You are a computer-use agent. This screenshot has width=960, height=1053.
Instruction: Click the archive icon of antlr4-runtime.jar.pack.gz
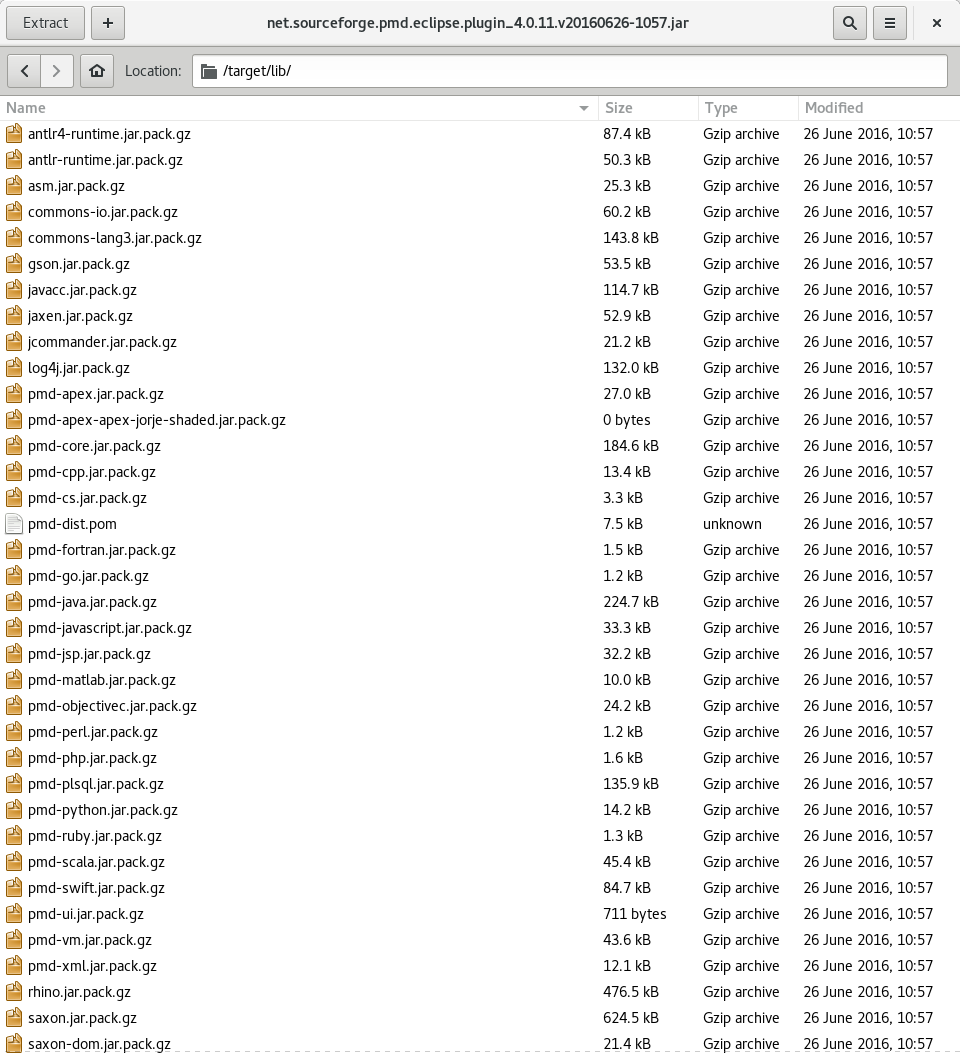click(13, 134)
